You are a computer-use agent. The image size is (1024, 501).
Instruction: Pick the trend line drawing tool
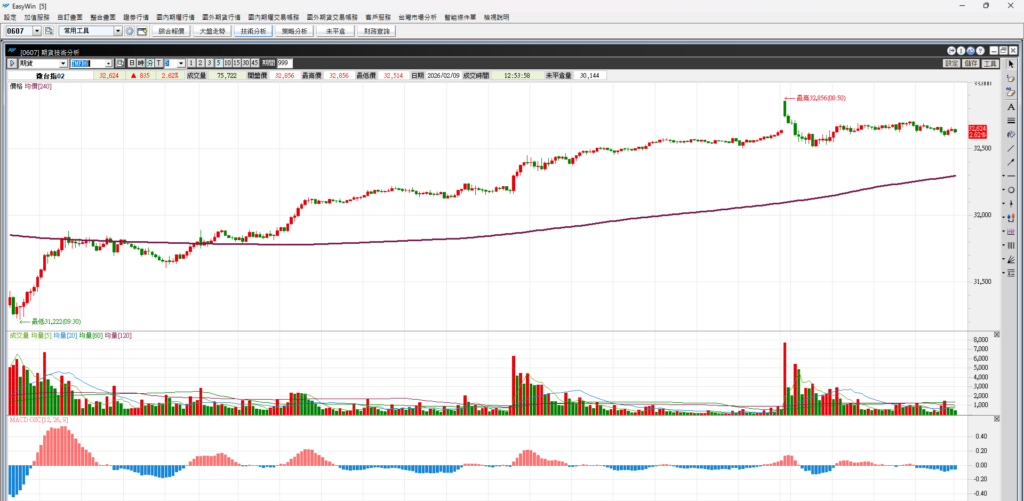(x=1011, y=148)
